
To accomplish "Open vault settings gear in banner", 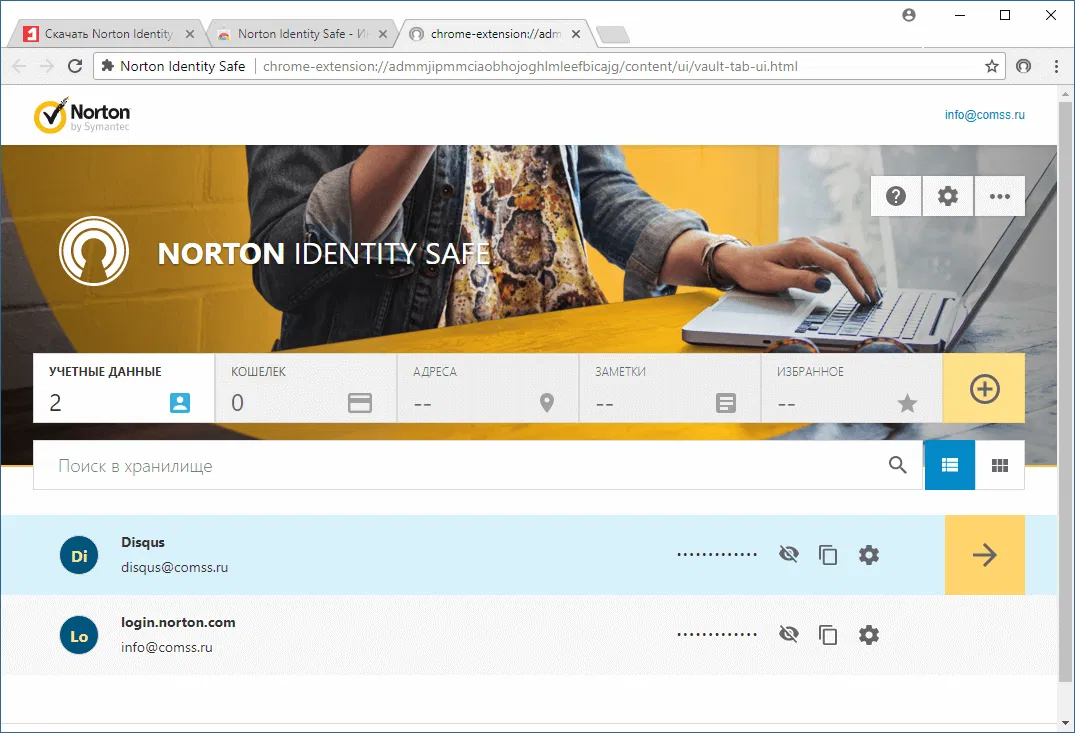I will tap(948, 196).
